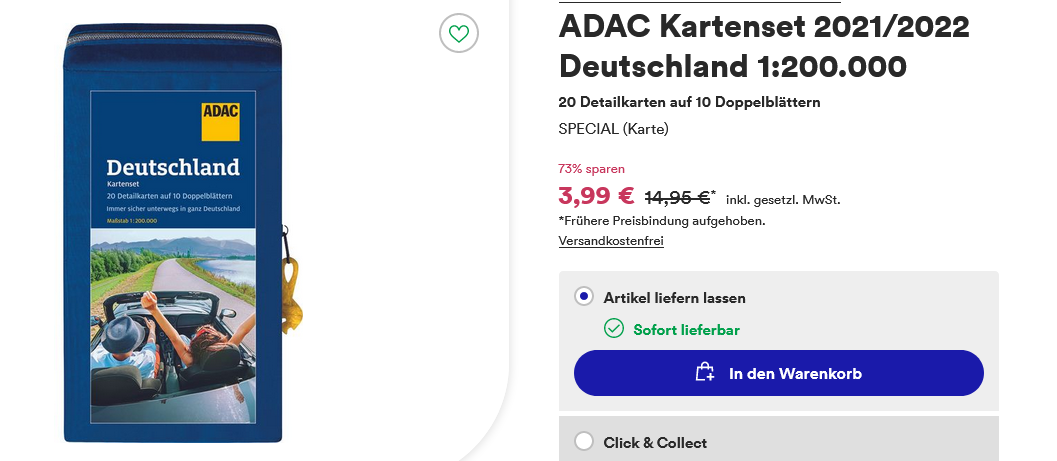Click the current price 3,99 €

pyautogui.click(x=596, y=196)
